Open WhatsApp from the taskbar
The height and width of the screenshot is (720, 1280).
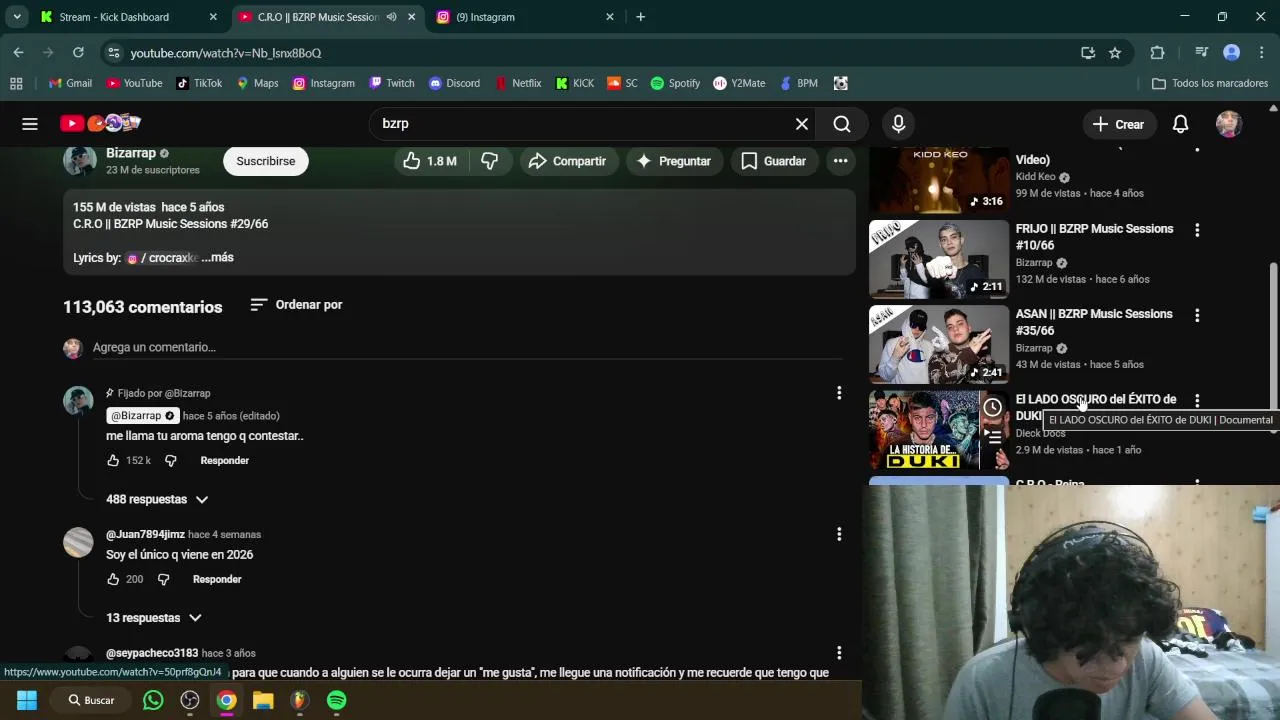[x=153, y=700]
